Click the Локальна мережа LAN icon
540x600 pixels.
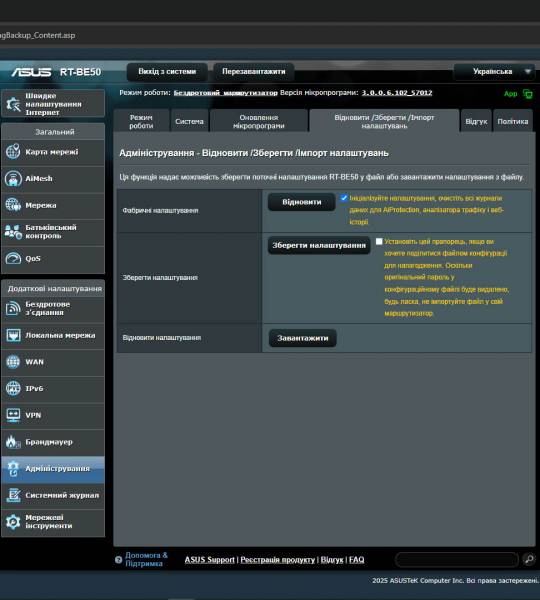coord(13,335)
